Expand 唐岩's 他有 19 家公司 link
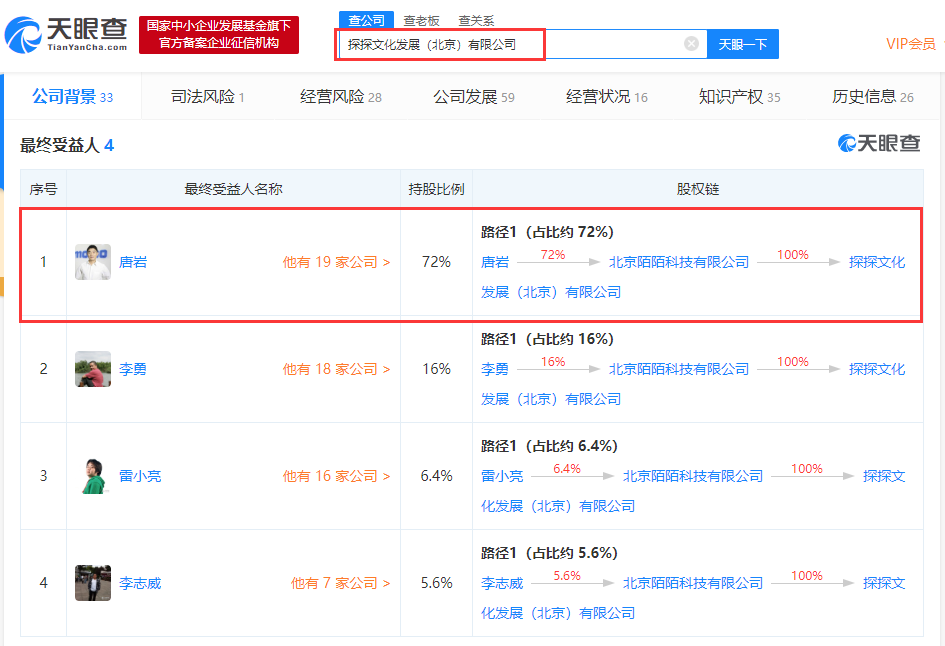Viewport: 945px width, 646px height. [336, 262]
